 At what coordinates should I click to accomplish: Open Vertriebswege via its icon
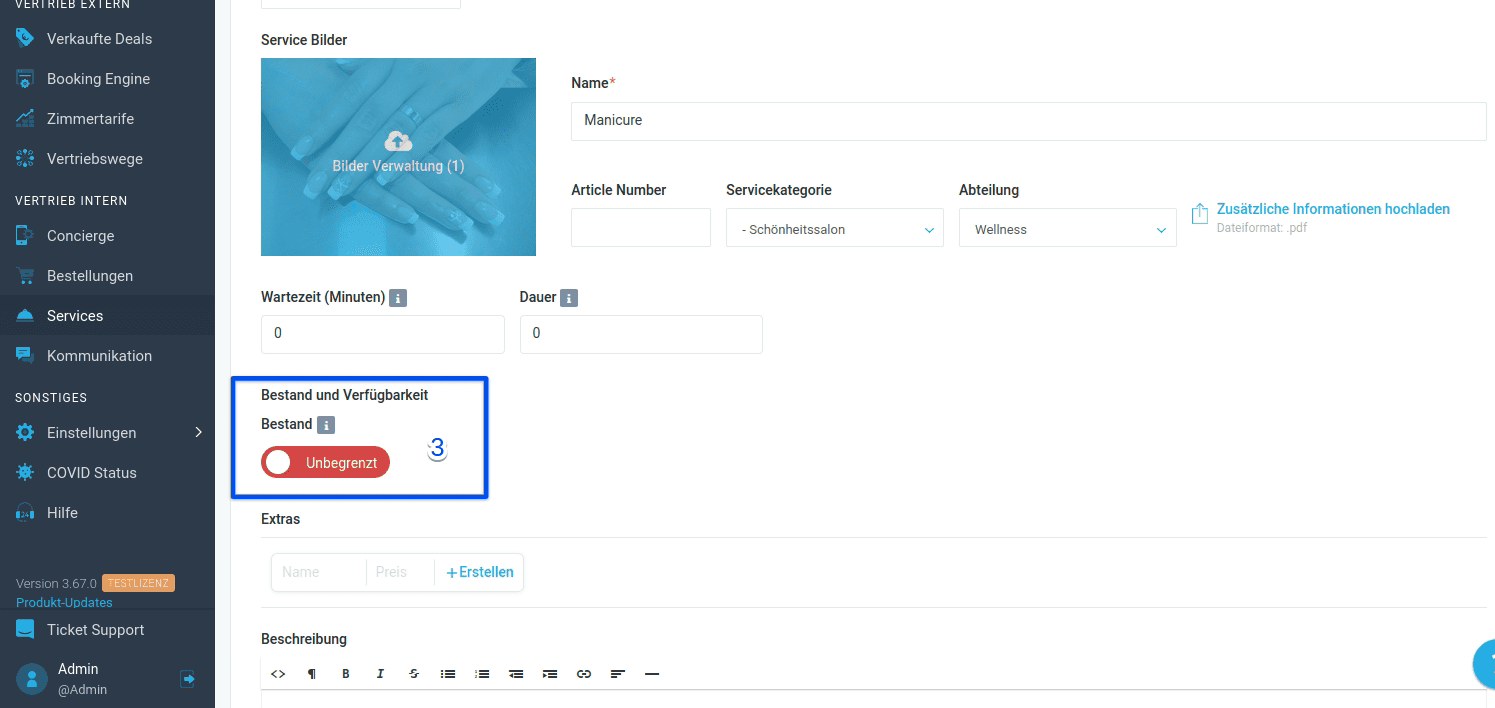(25, 159)
